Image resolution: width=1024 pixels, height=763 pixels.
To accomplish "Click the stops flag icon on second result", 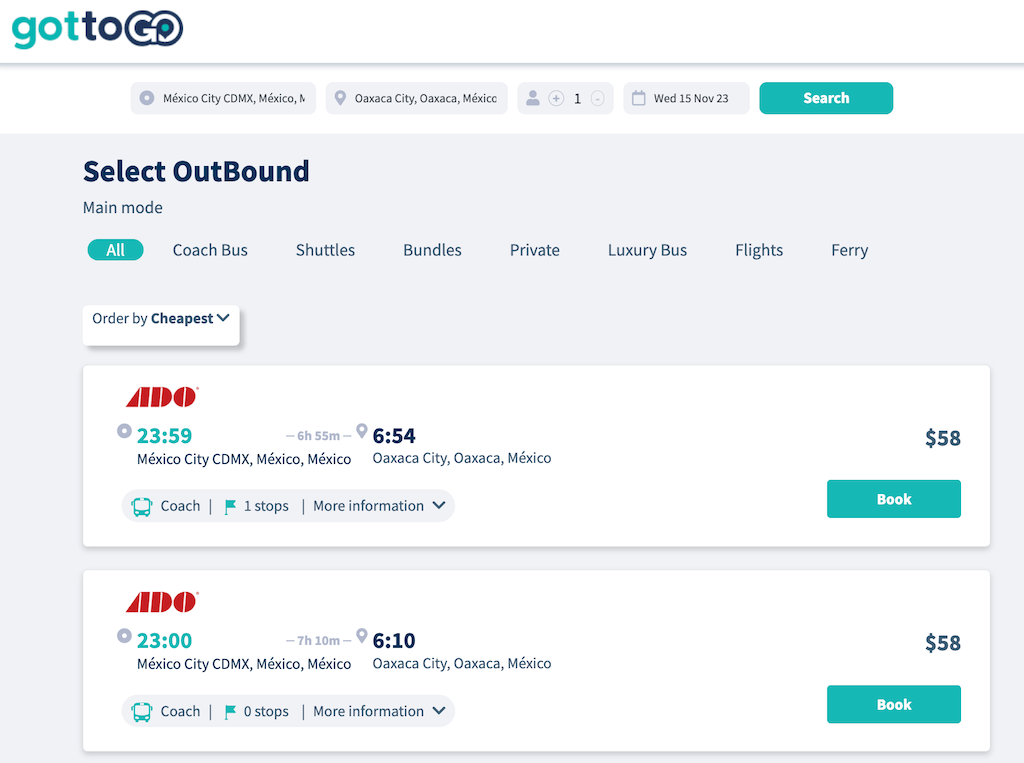I will coord(231,712).
